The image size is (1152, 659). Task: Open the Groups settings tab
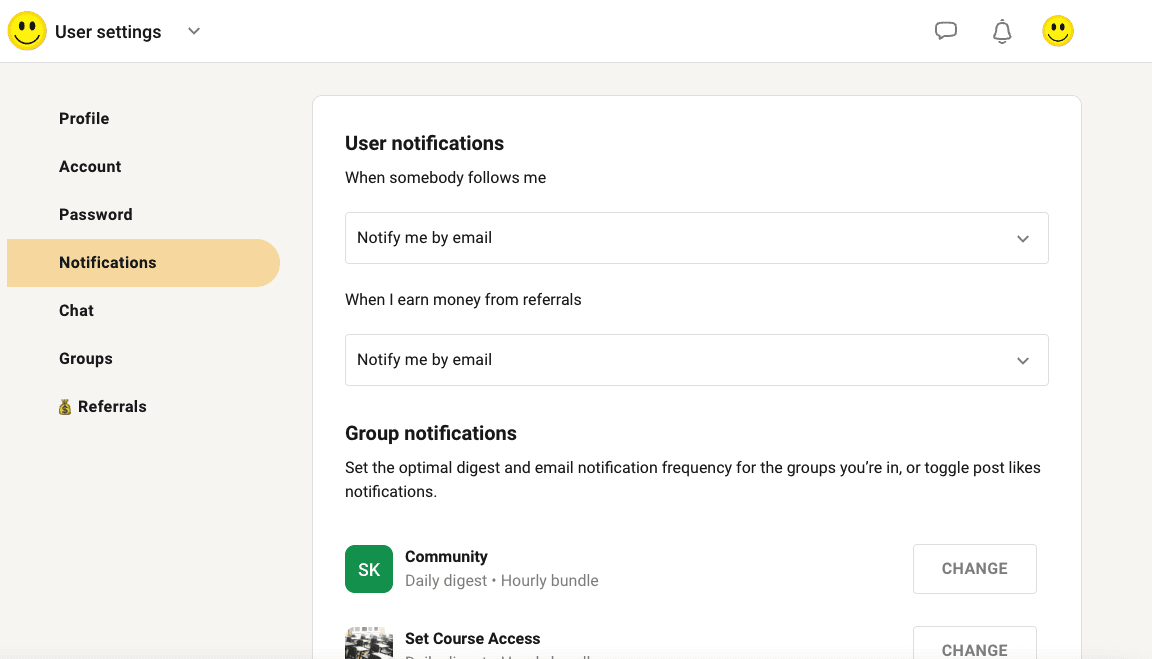click(86, 359)
